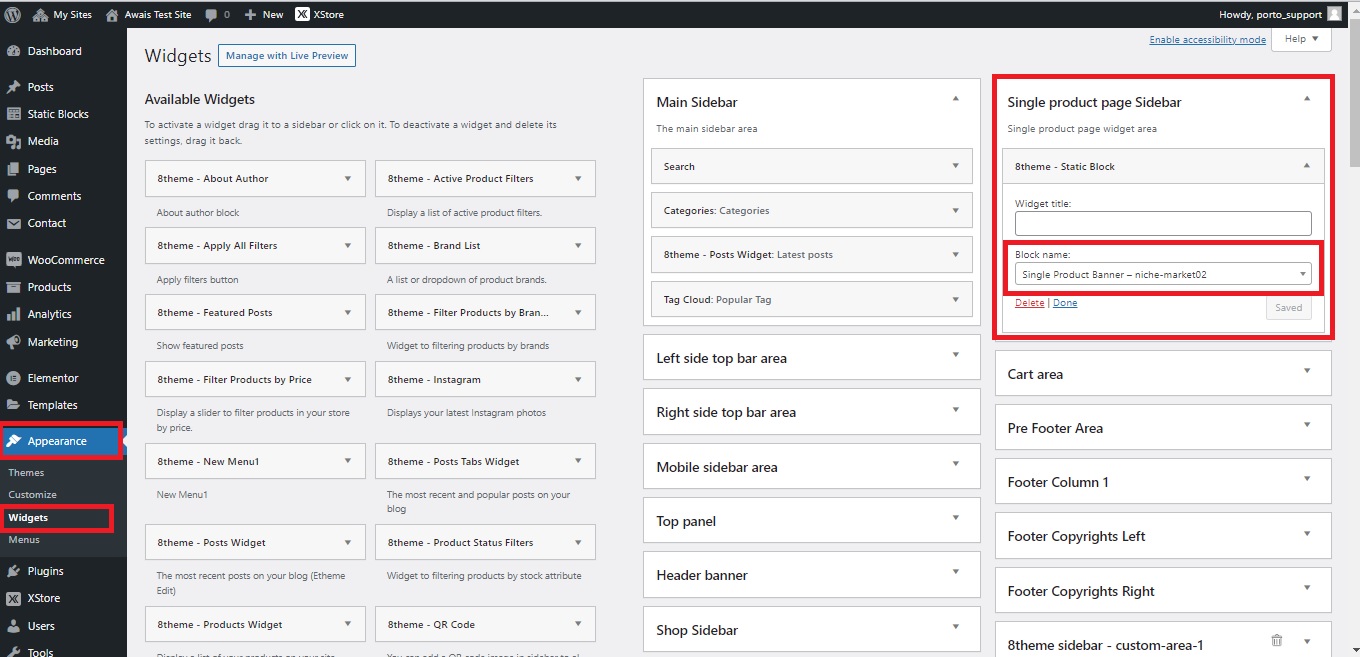Open the porto_support user avatar

click(1335, 14)
